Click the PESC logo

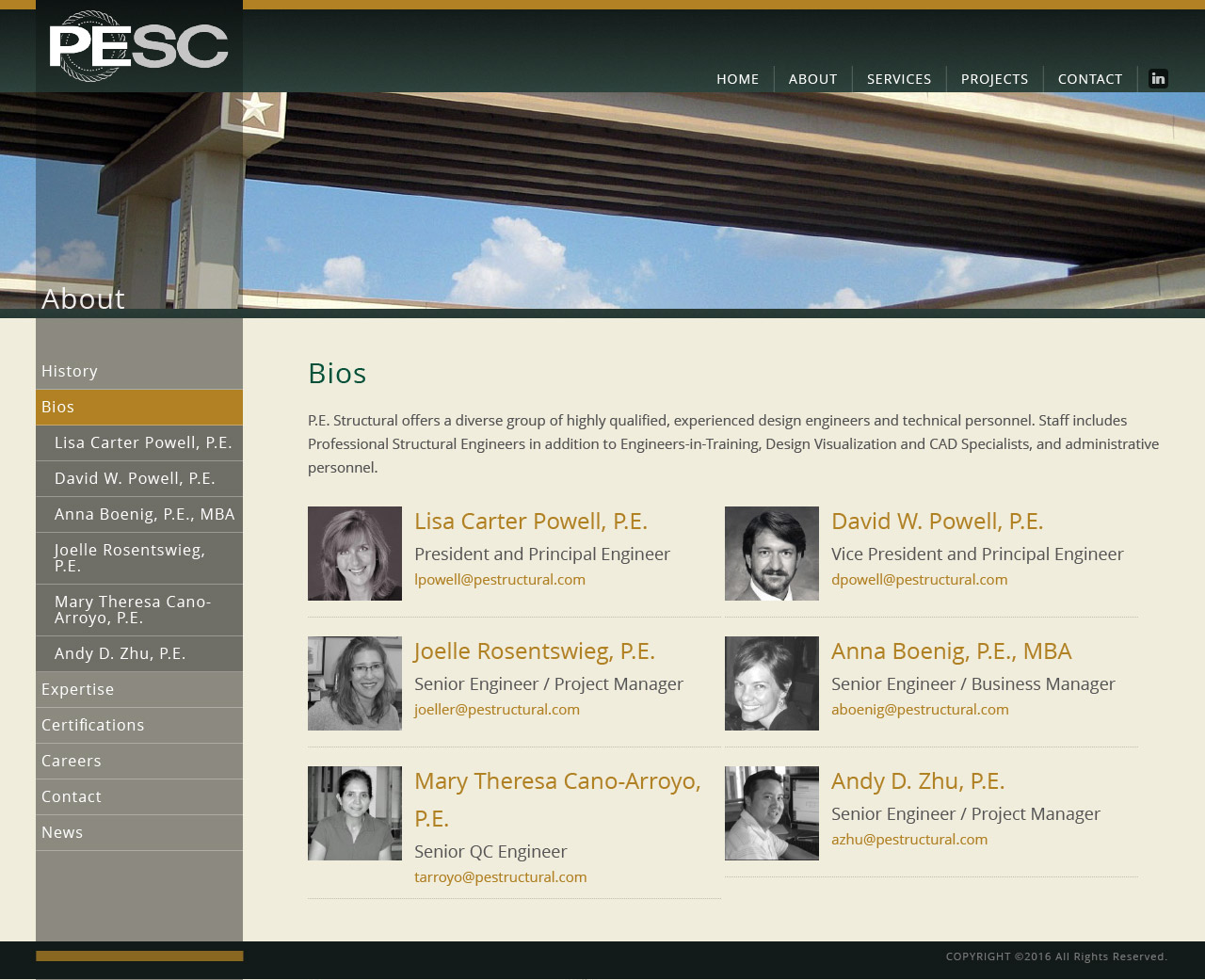tap(139, 46)
